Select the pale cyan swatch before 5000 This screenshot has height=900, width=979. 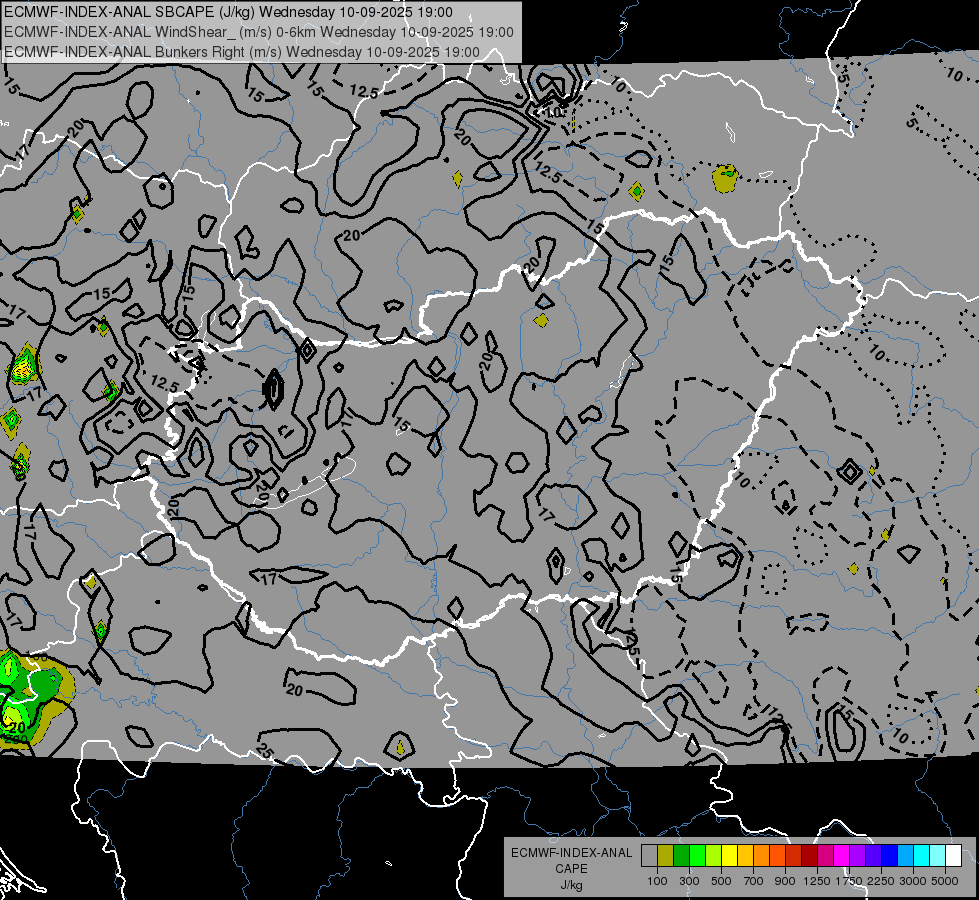click(937, 856)
